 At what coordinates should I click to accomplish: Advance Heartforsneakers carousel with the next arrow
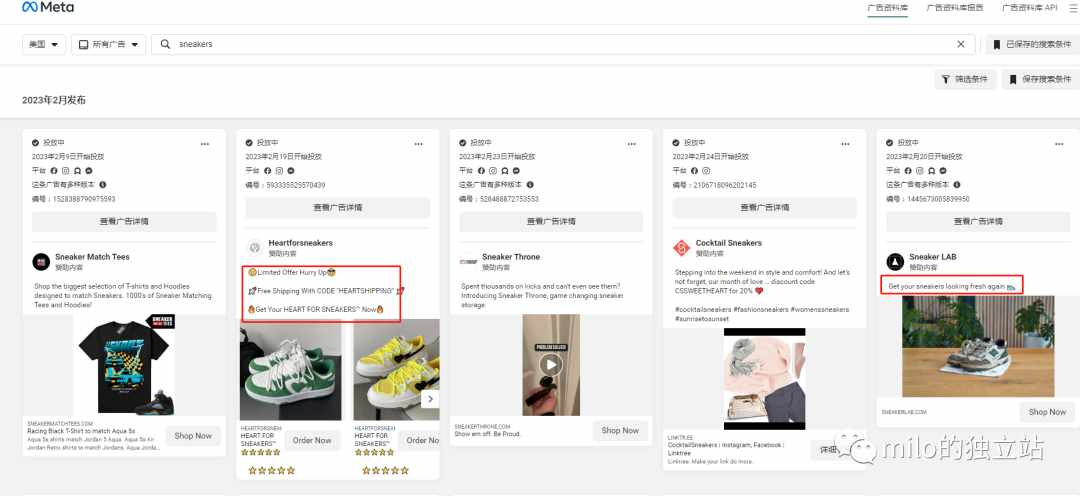(430, 399)
